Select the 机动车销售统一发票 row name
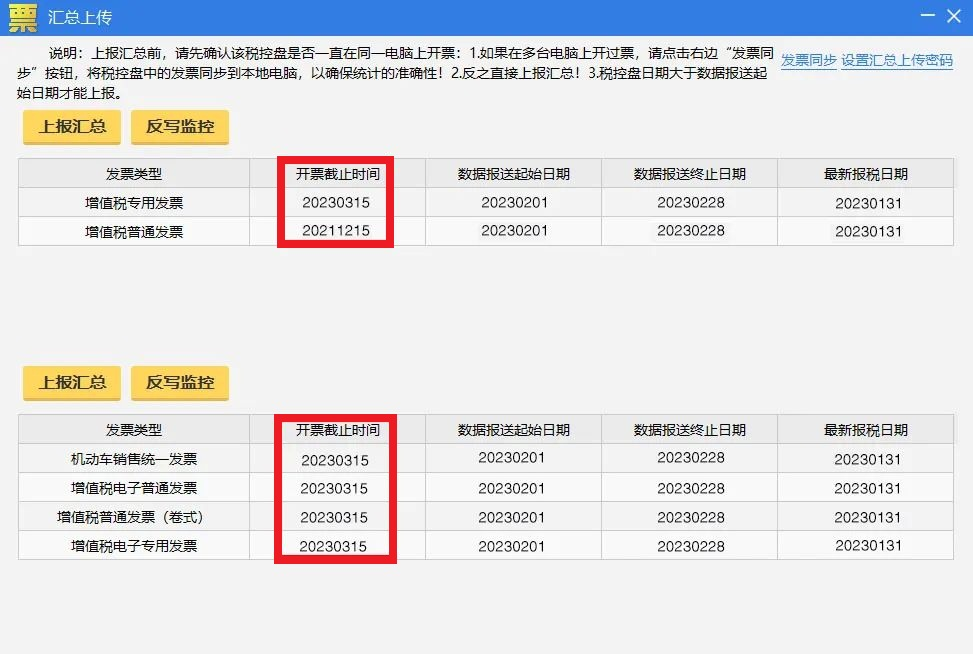The height and width of the screenshot is (654, 973). (x=134, y=459)
